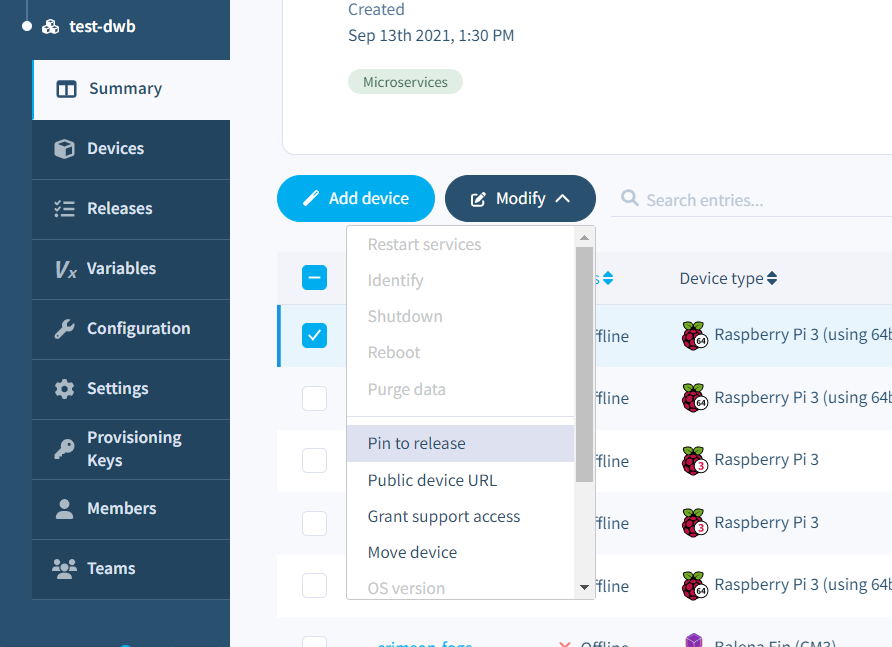892x647 pixels.
Task: Sort by Device type column arrows
Action: [x=771, y=279]
